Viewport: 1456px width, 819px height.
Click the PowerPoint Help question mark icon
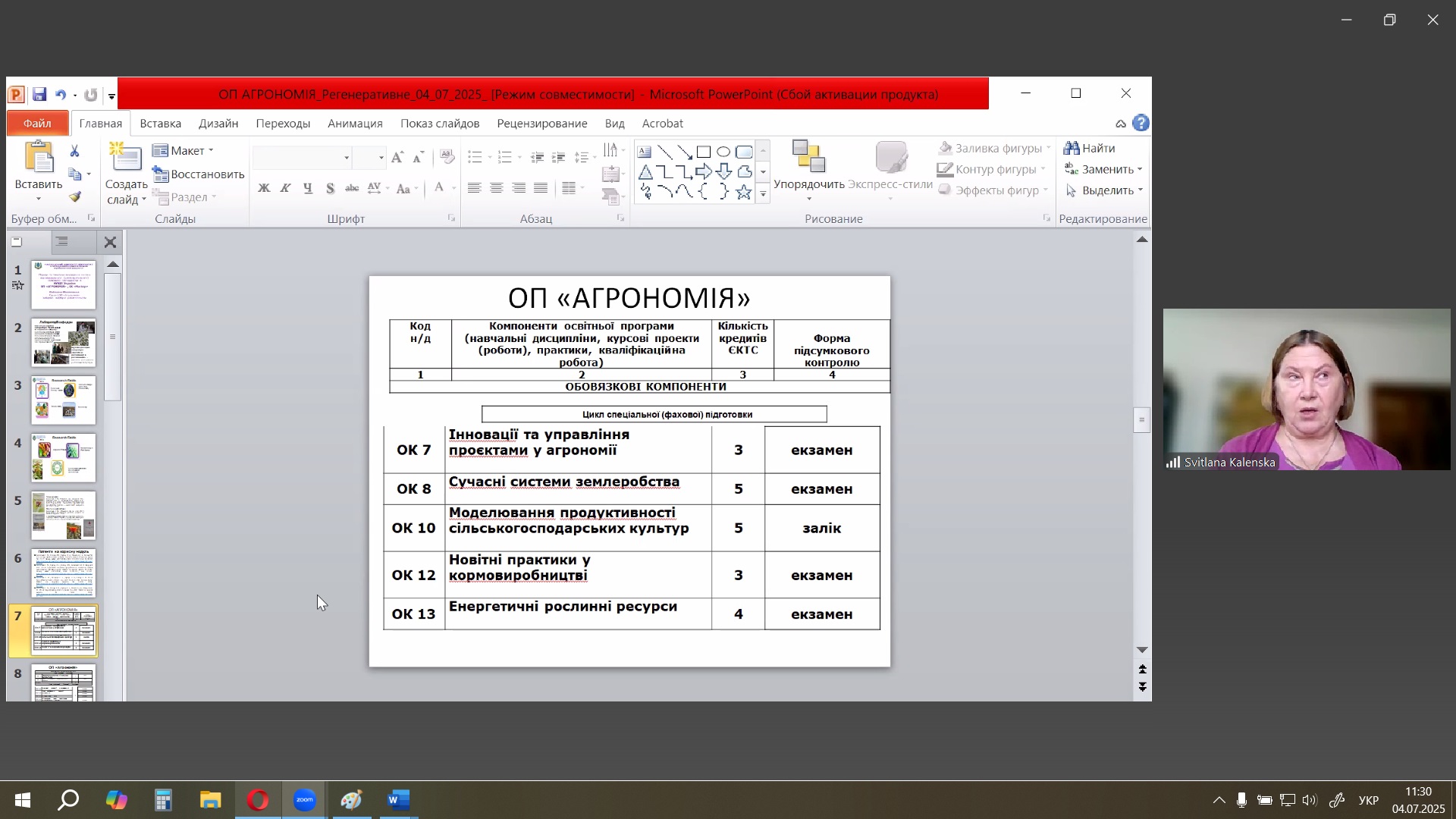[1141, 123]
